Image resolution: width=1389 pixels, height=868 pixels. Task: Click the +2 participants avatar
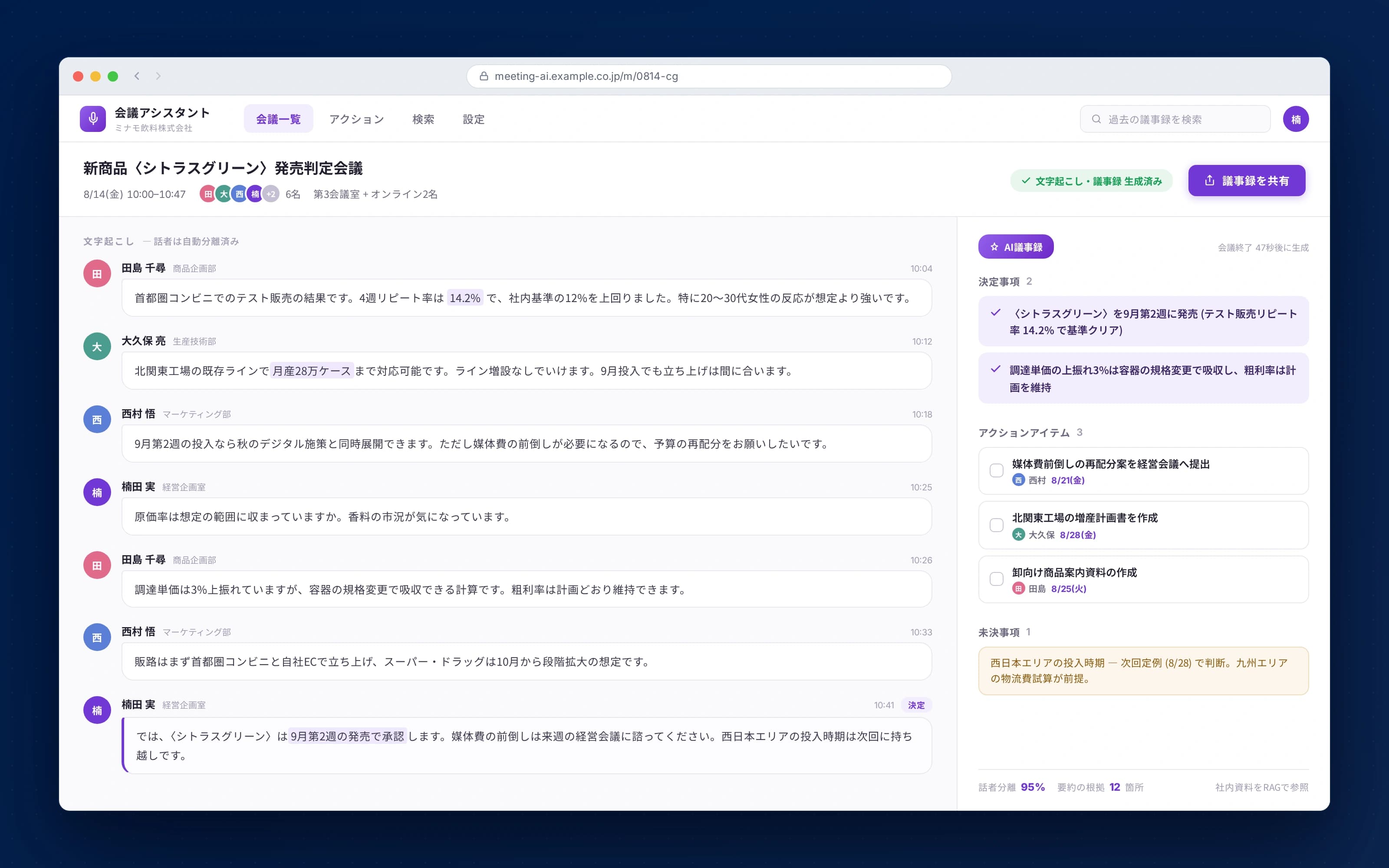[271, 194]
